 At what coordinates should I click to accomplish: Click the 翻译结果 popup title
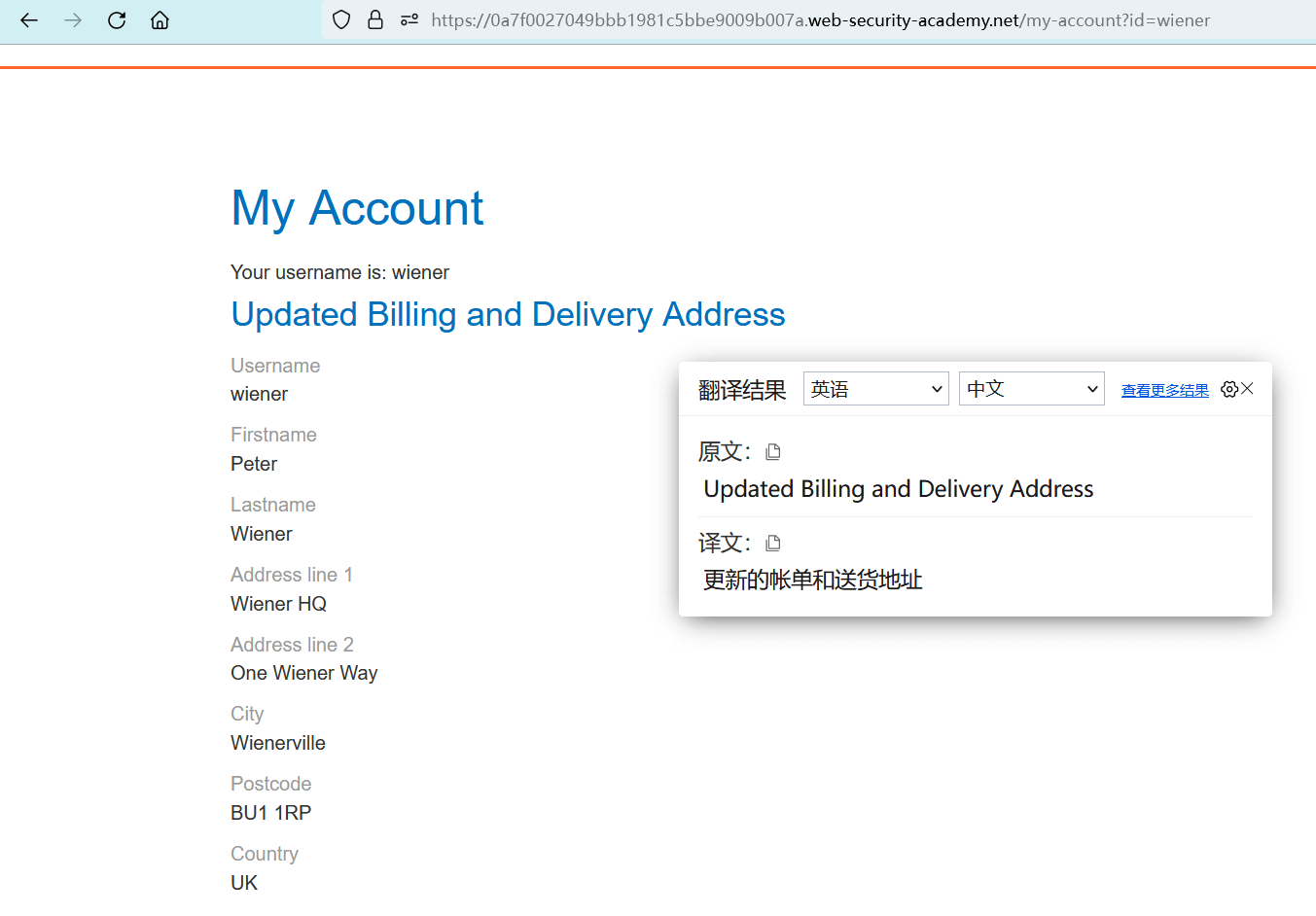[742, 390]
